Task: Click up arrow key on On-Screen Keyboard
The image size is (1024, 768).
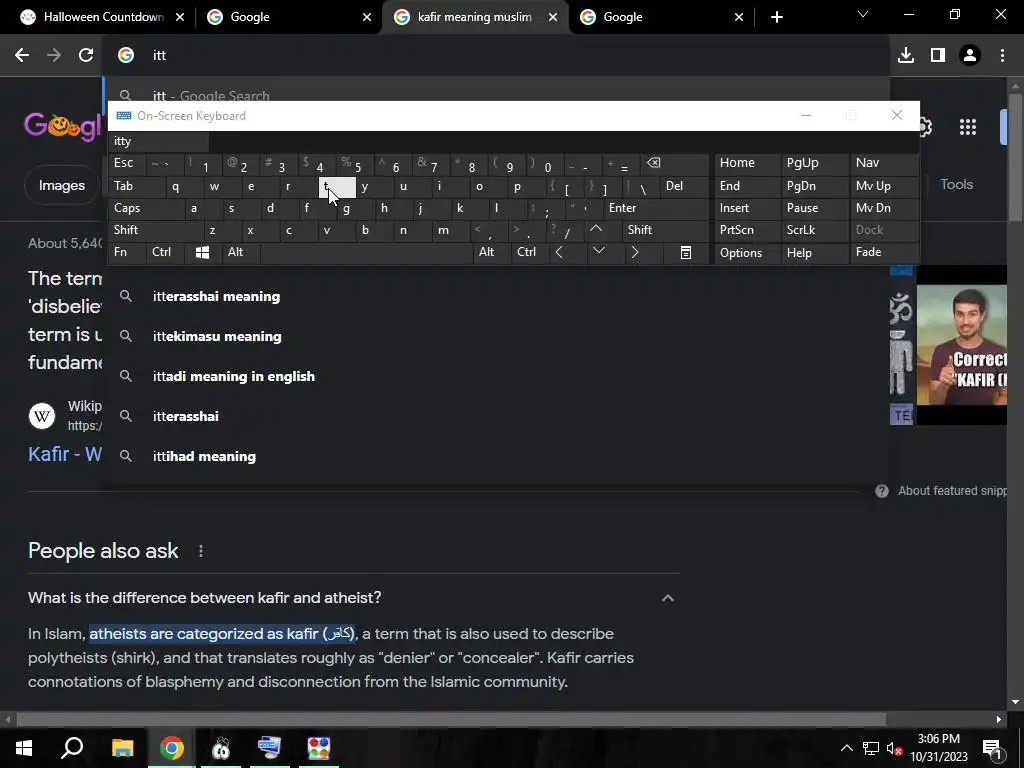Action: [x=596, y=230]
